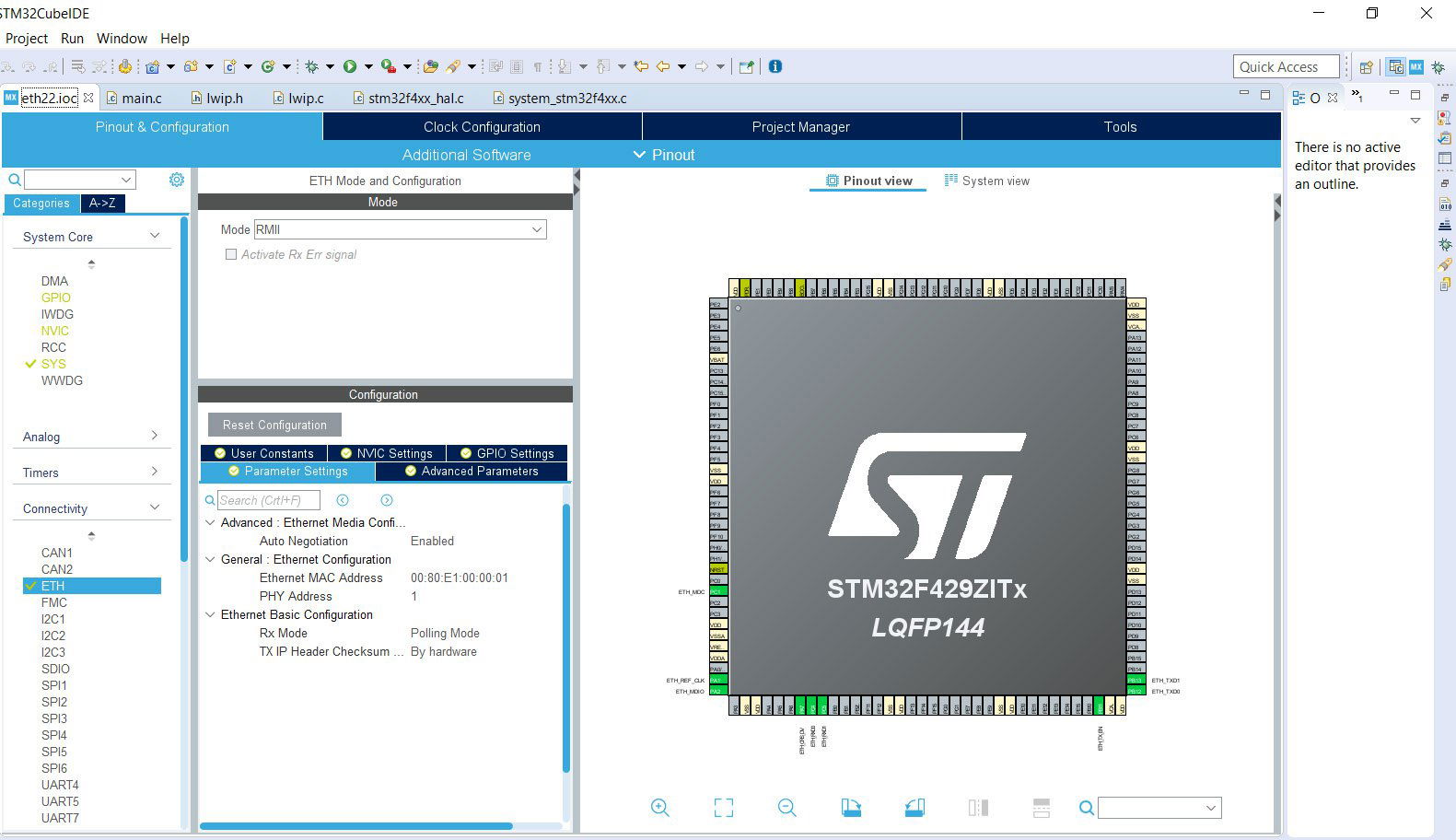Open the Pinout dropdown menu
Viewport: 1456px width, 840px height.
tap(664, 155)
